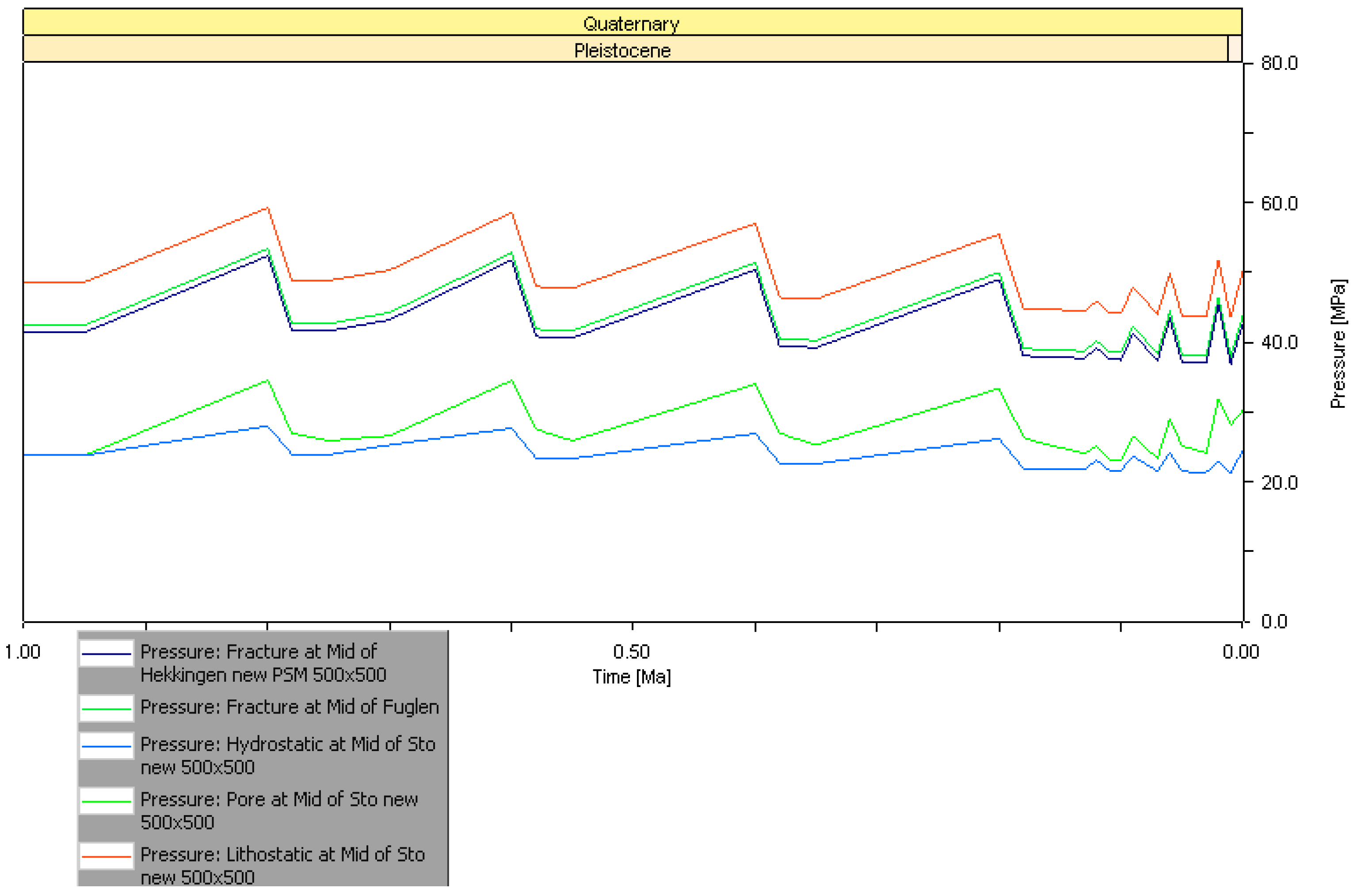Click the Pleistocene epoch header bar
Viewport: 1357px width, 896px height.
click(x=622, y=50)
